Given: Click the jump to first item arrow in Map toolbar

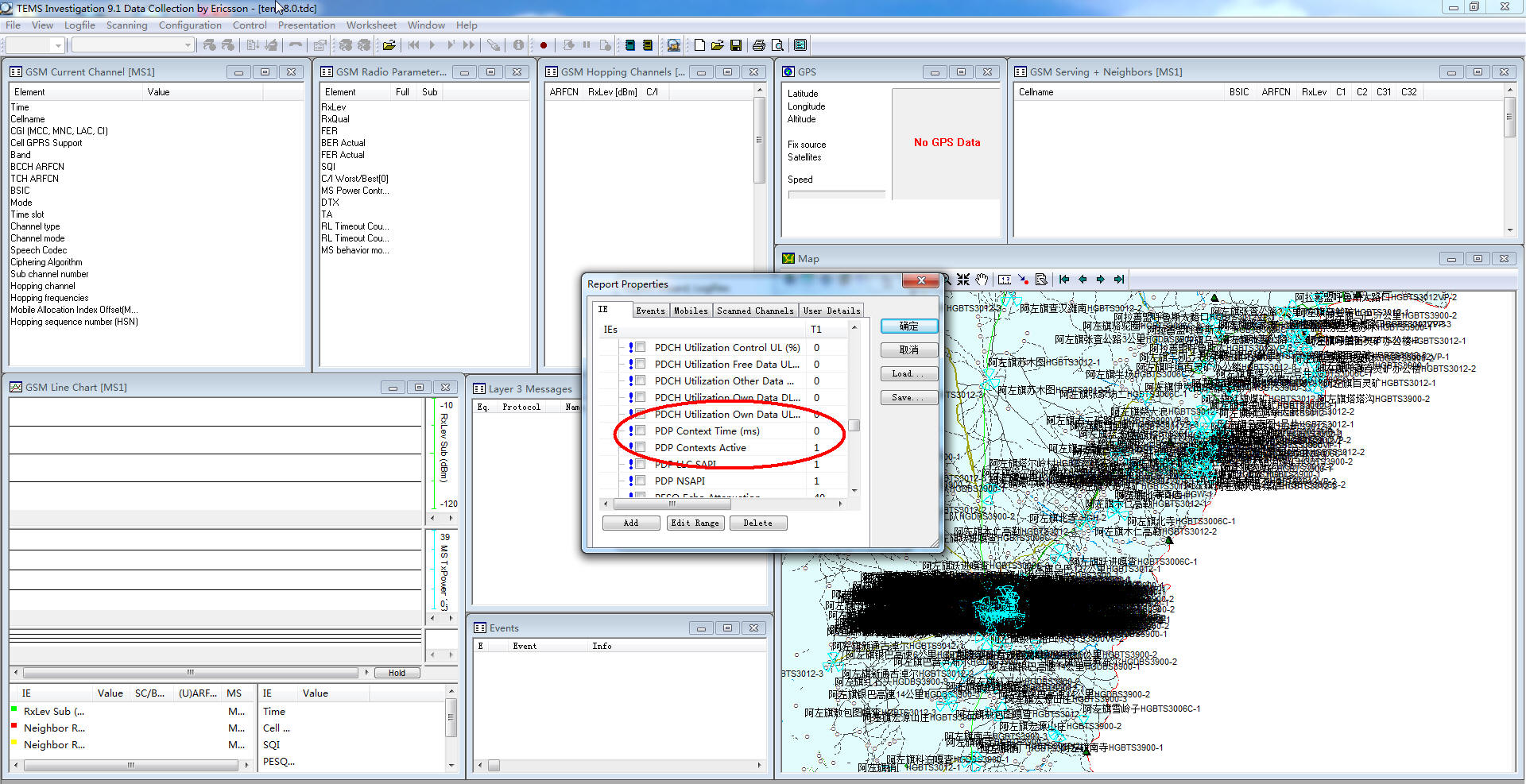Looking at the screenshot, I should [x=1064, y=280].
